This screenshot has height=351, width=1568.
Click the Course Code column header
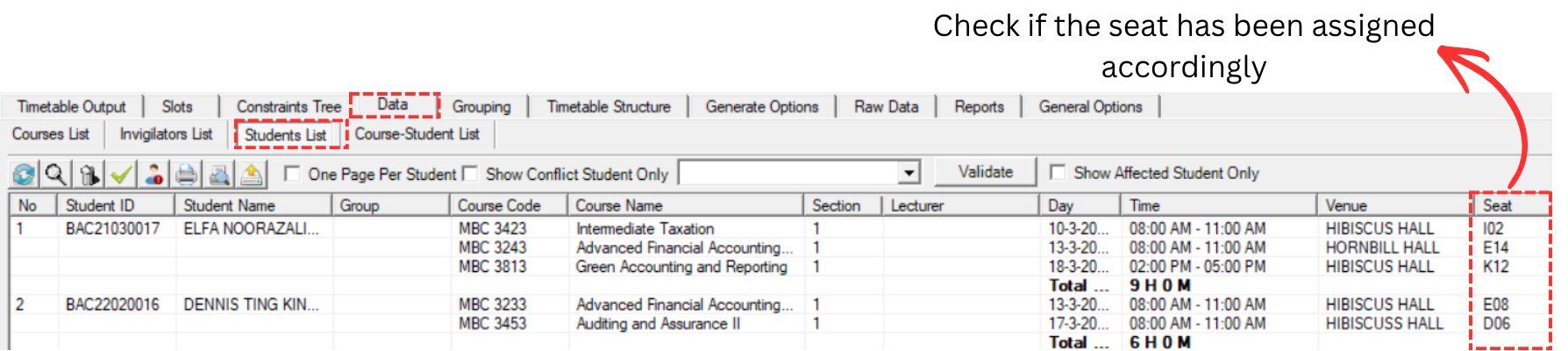point(509,205)
